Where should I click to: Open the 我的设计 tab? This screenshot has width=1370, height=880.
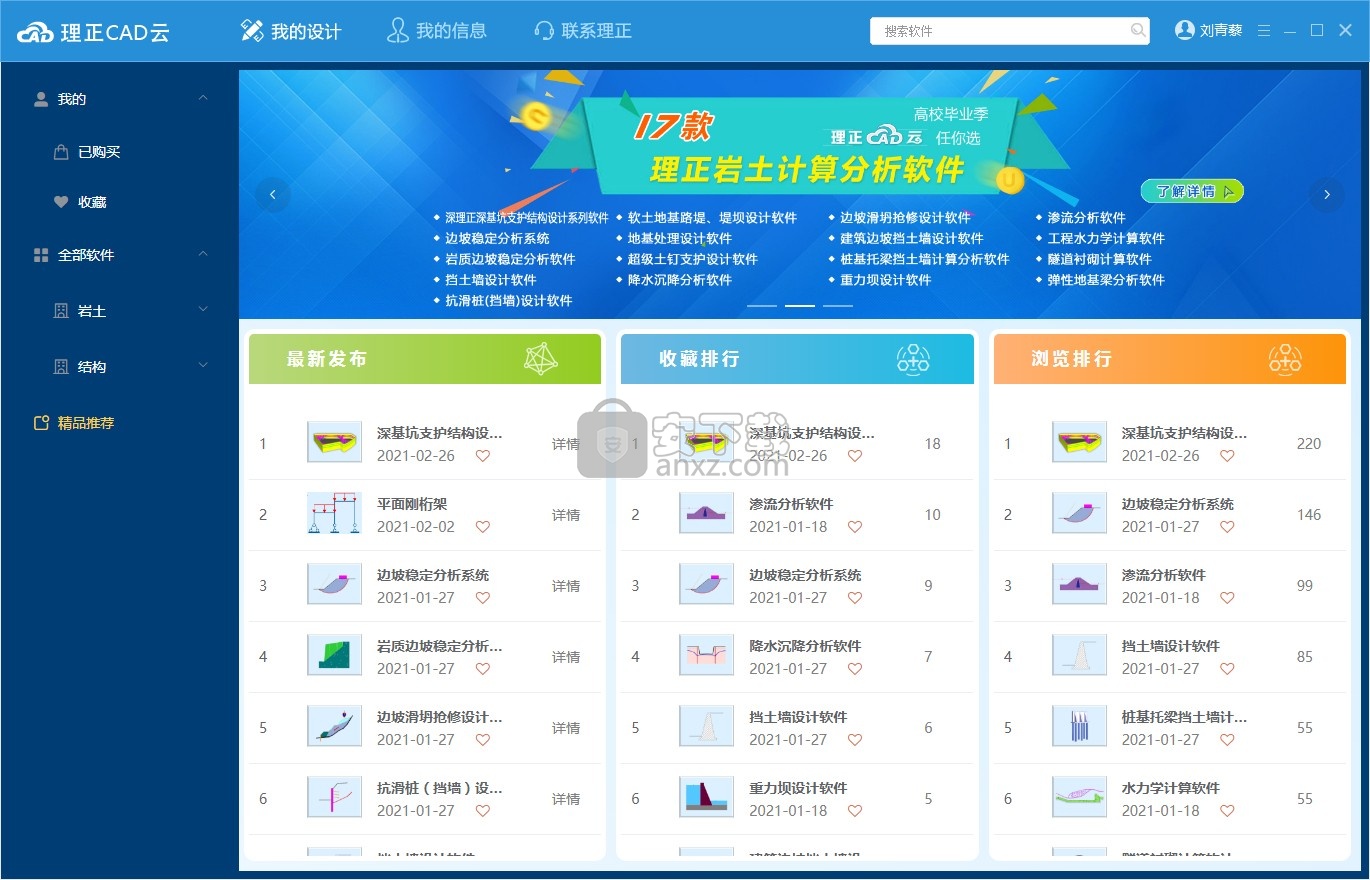click(291, 31)
